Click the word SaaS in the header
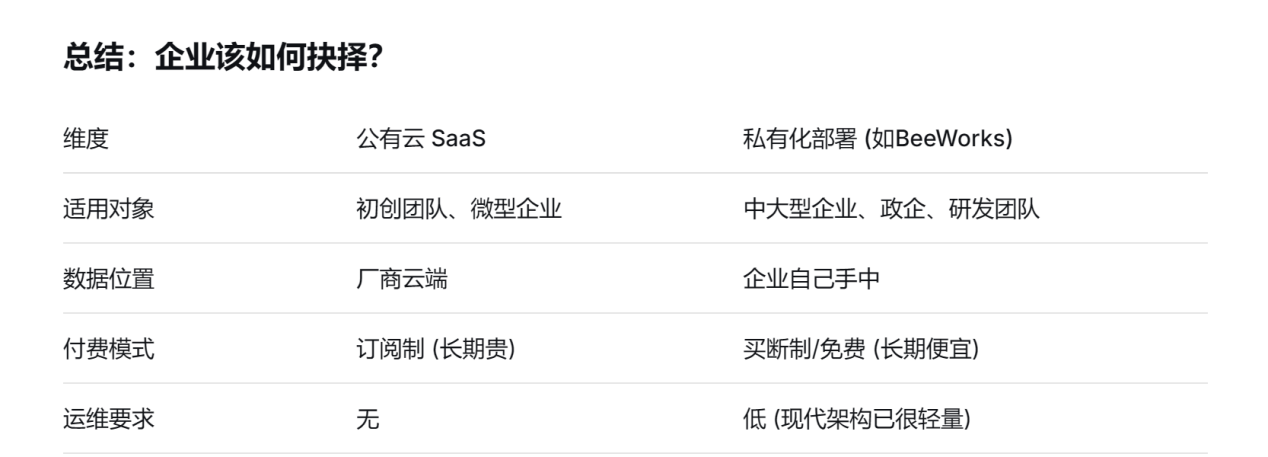 (458, 138)
